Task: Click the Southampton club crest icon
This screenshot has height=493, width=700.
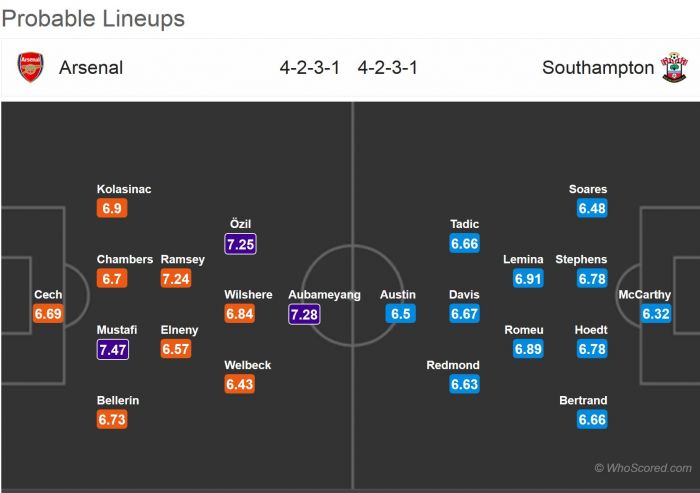Action: (674, 68)
